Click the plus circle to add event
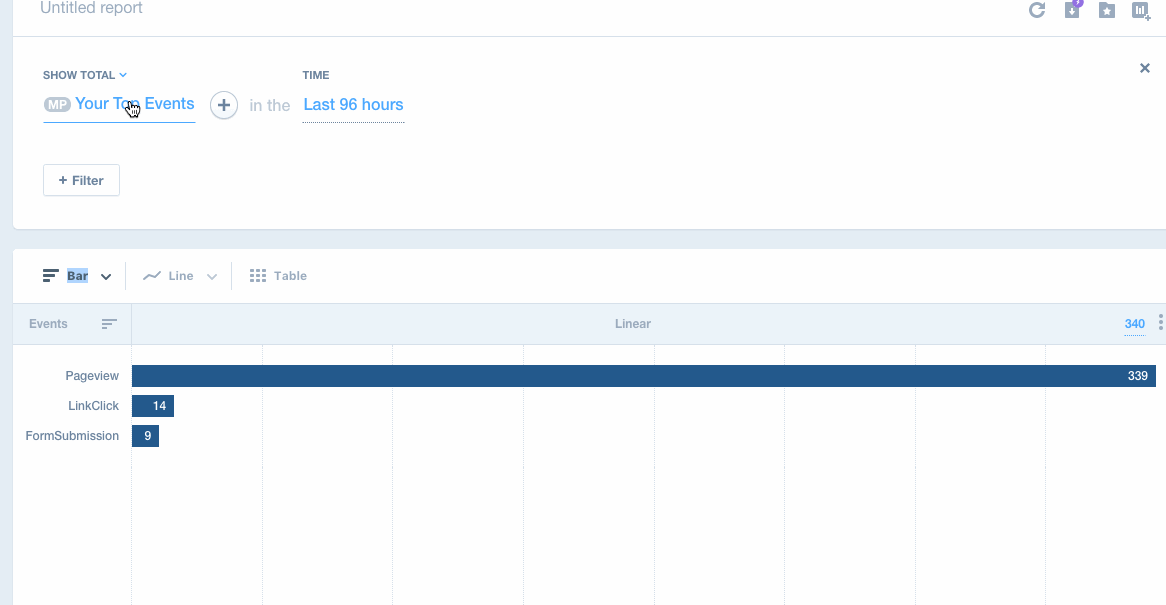This screenshot has width=1166, height=605. (x=224, y=105)
